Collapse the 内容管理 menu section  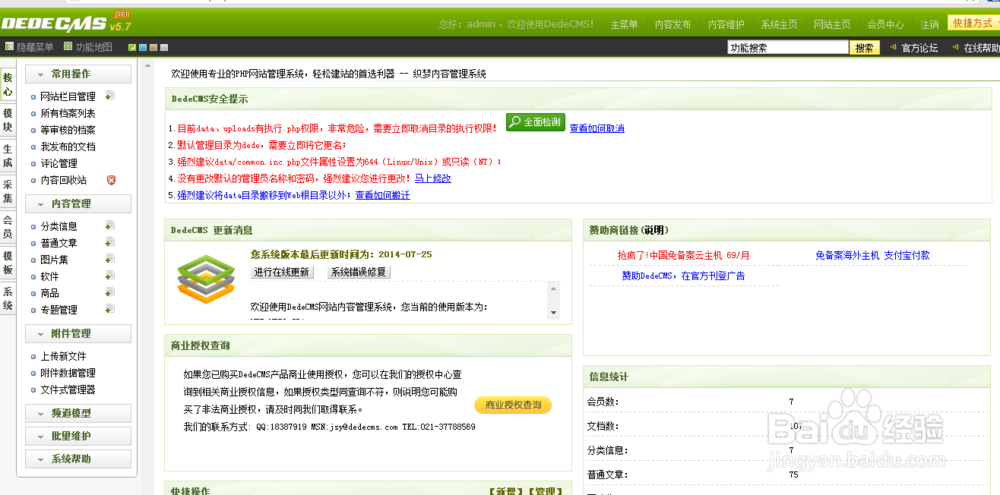point(78,204)
